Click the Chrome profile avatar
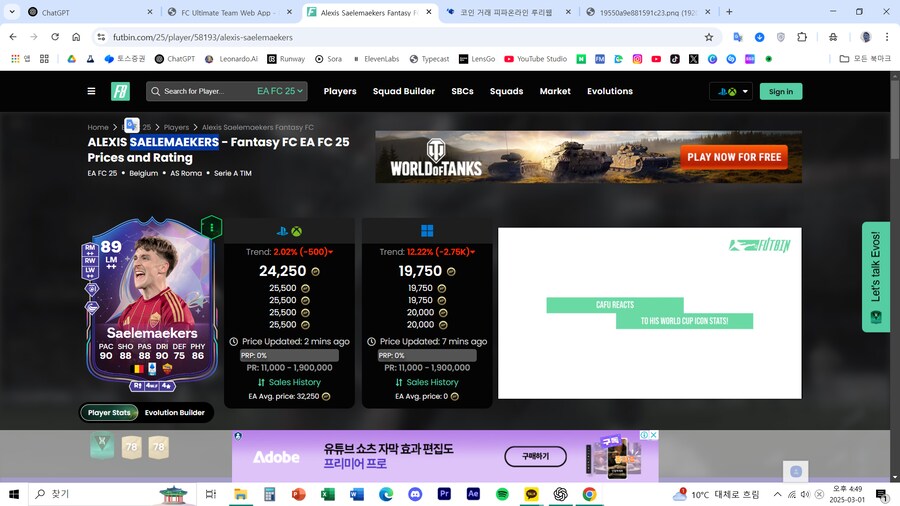Image resolution: width=900 pixels, height=506 pixels. point(866,37)
